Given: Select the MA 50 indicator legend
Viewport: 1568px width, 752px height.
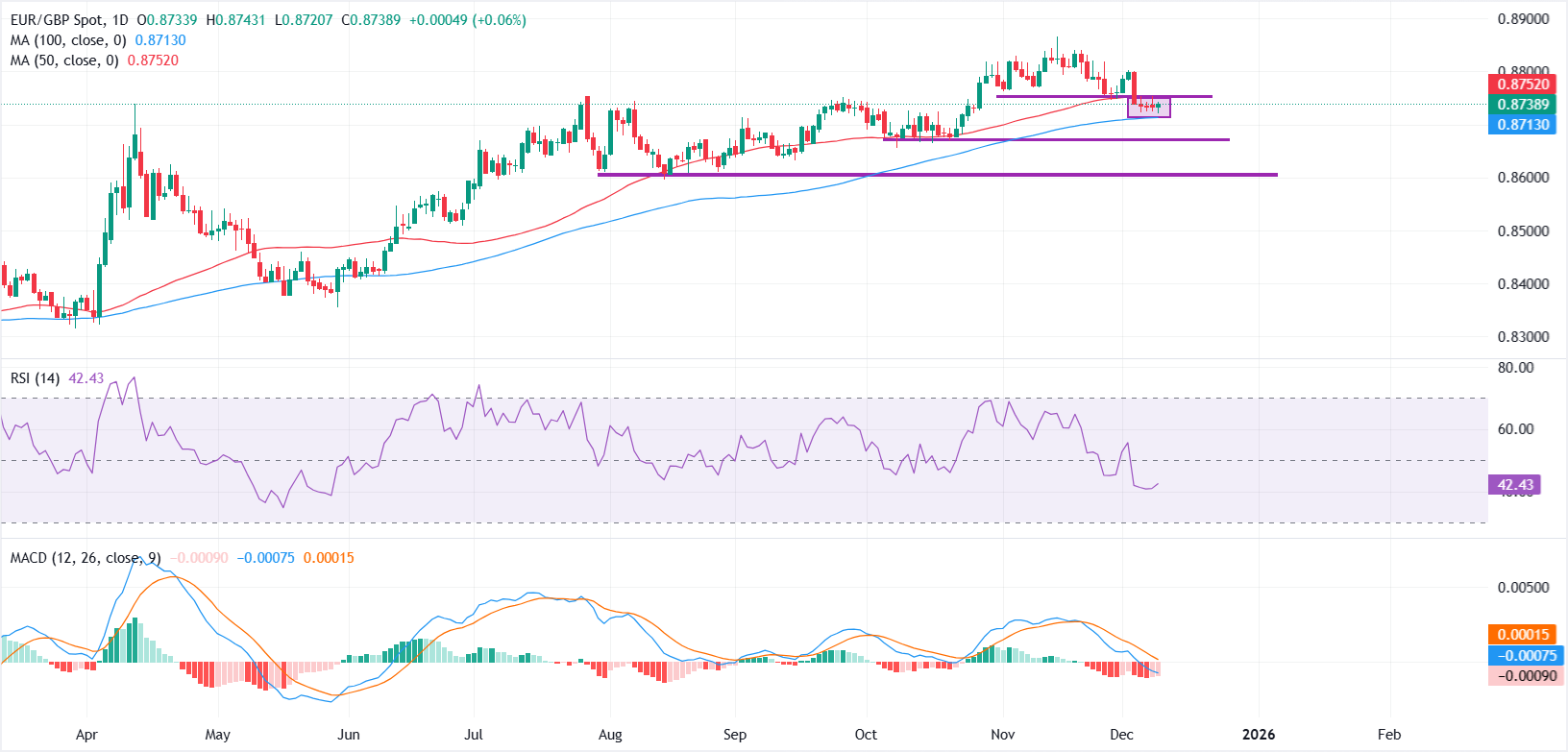Looking at the screenshot, I should [64, 61].
